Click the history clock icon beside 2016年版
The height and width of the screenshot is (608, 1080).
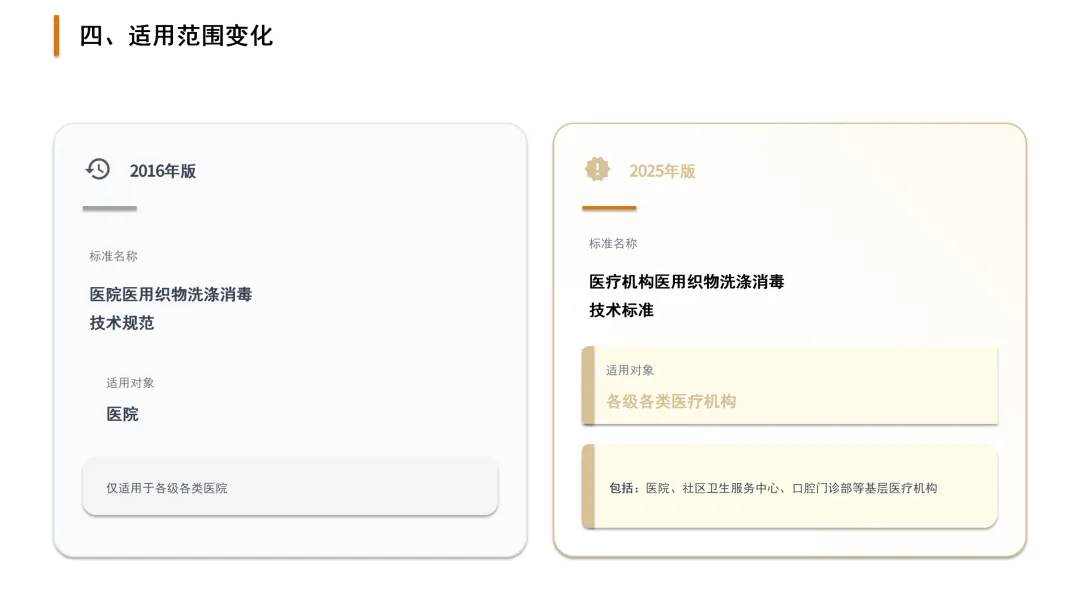pyautogui.click(x=98, y=169)
